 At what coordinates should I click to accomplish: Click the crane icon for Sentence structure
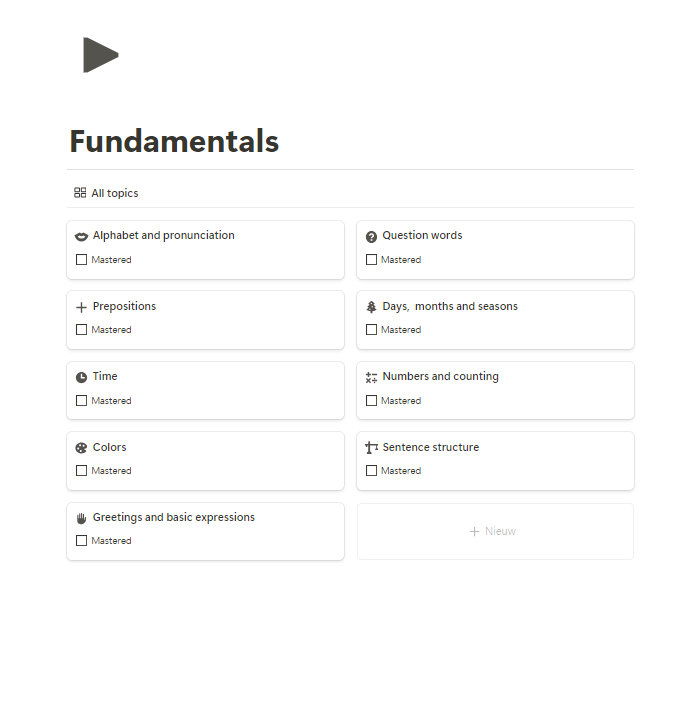(x=371, y=448)
